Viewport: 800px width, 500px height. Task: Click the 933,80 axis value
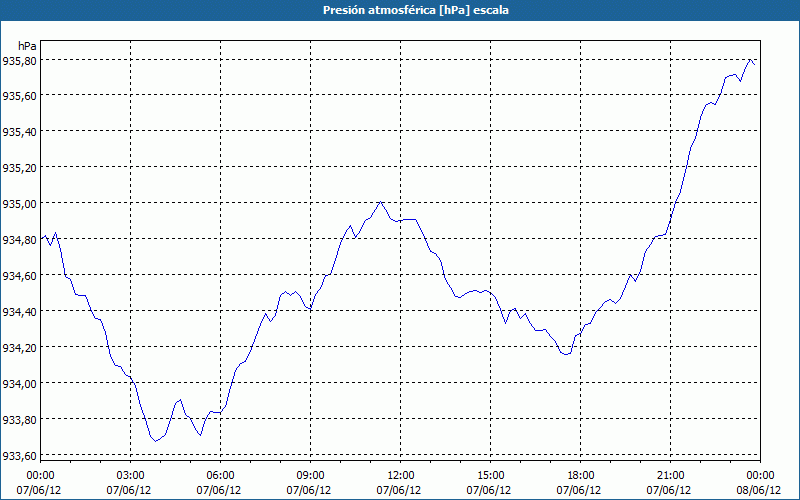click(19, 419)
